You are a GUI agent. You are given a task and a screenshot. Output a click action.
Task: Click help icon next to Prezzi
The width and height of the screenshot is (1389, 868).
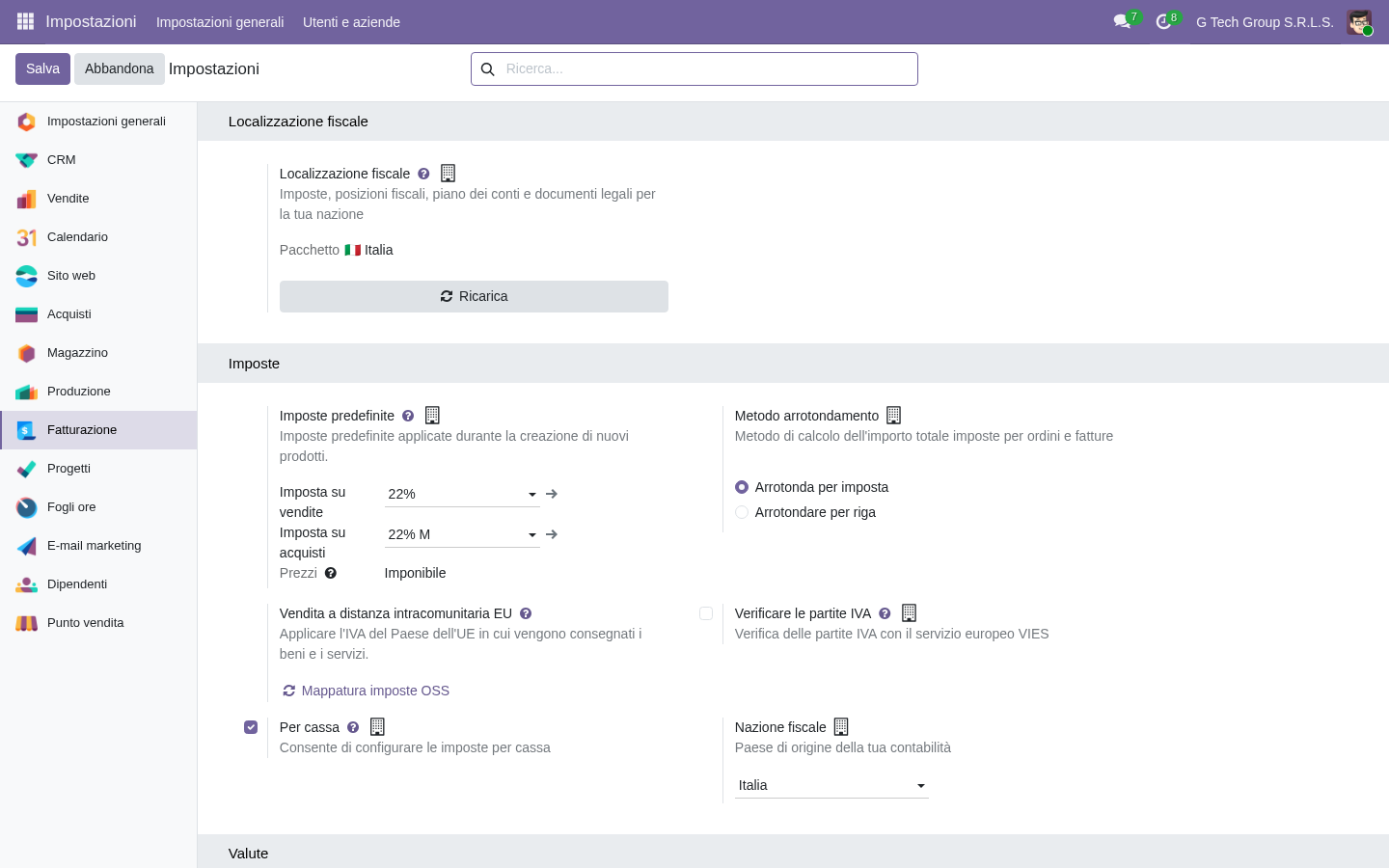click(x=331, y=573)
